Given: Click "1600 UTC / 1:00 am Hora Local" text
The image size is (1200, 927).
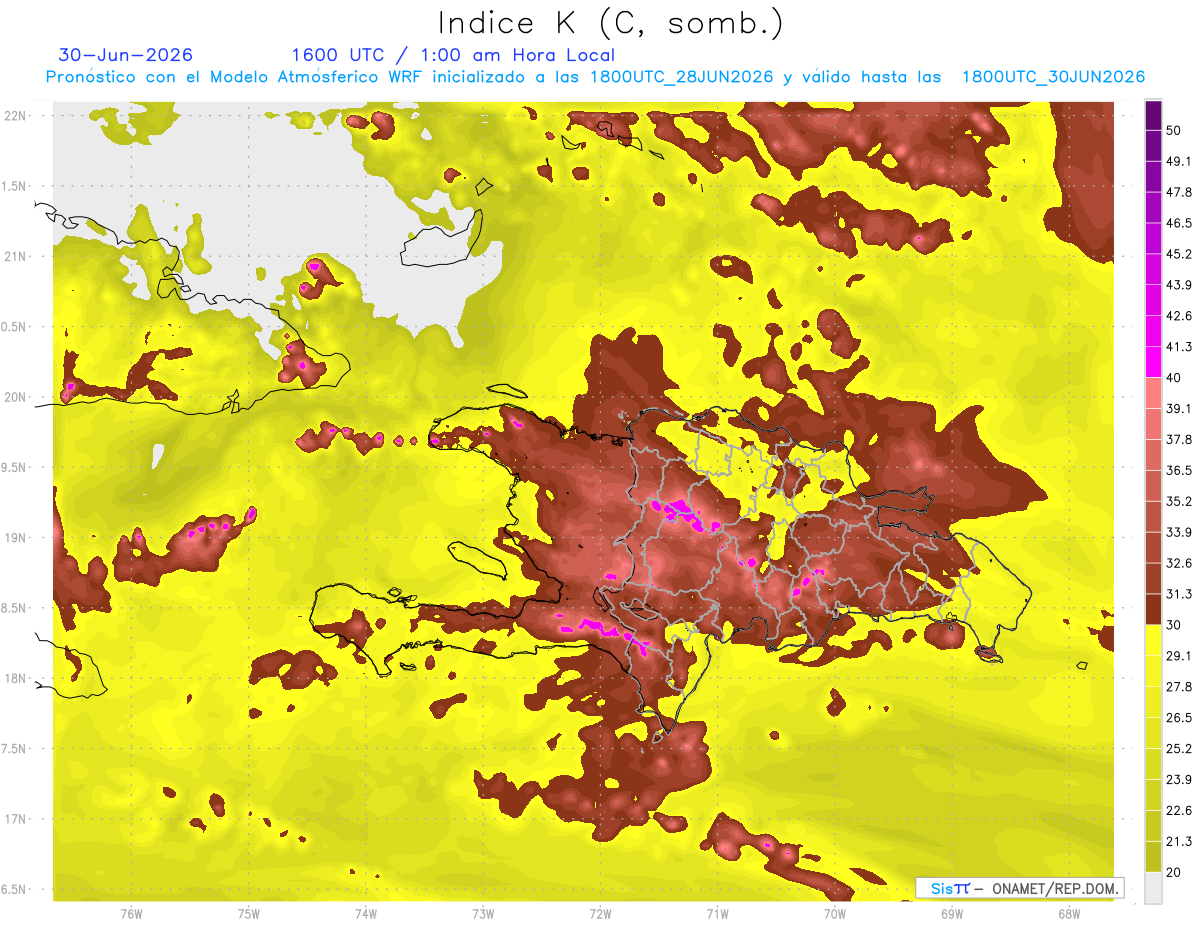Looking at the screenshot, I should coord(453,55).
